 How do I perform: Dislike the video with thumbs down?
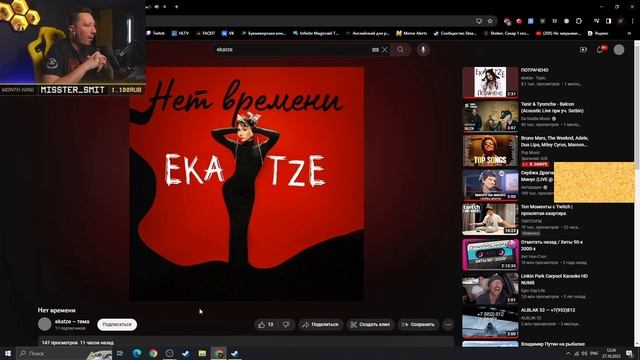(287, 324)
